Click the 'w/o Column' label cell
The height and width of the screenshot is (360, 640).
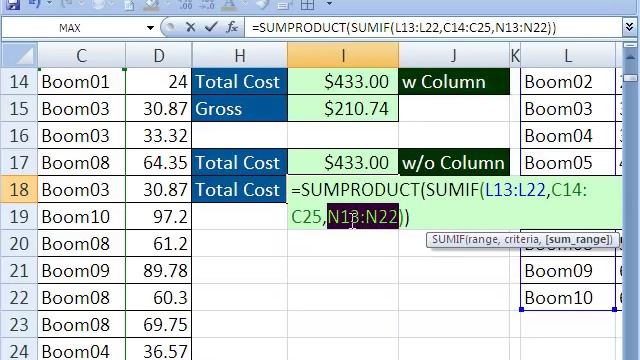pos(454,162)
